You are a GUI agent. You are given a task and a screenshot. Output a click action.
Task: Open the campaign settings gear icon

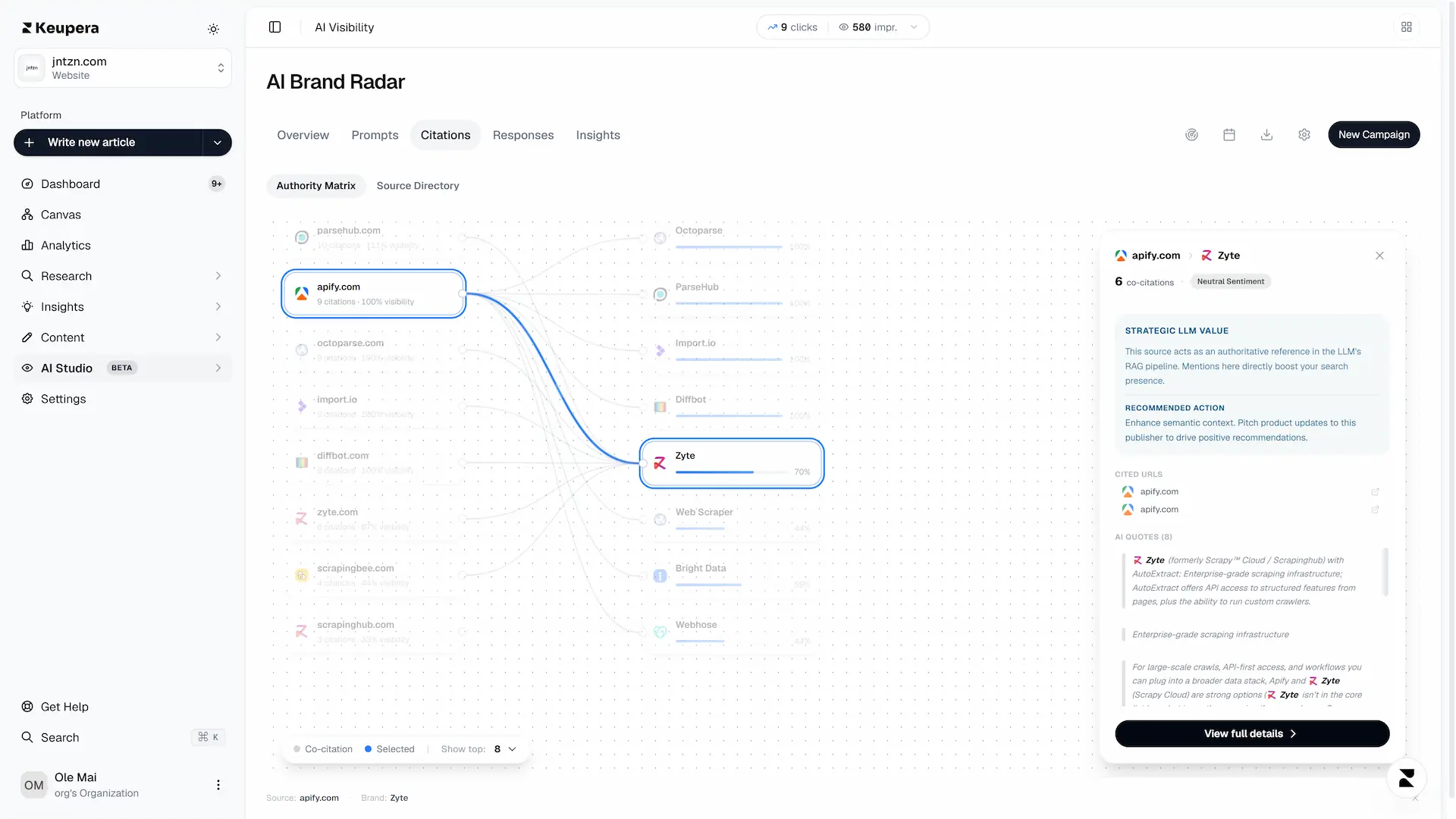point(1304,135)
